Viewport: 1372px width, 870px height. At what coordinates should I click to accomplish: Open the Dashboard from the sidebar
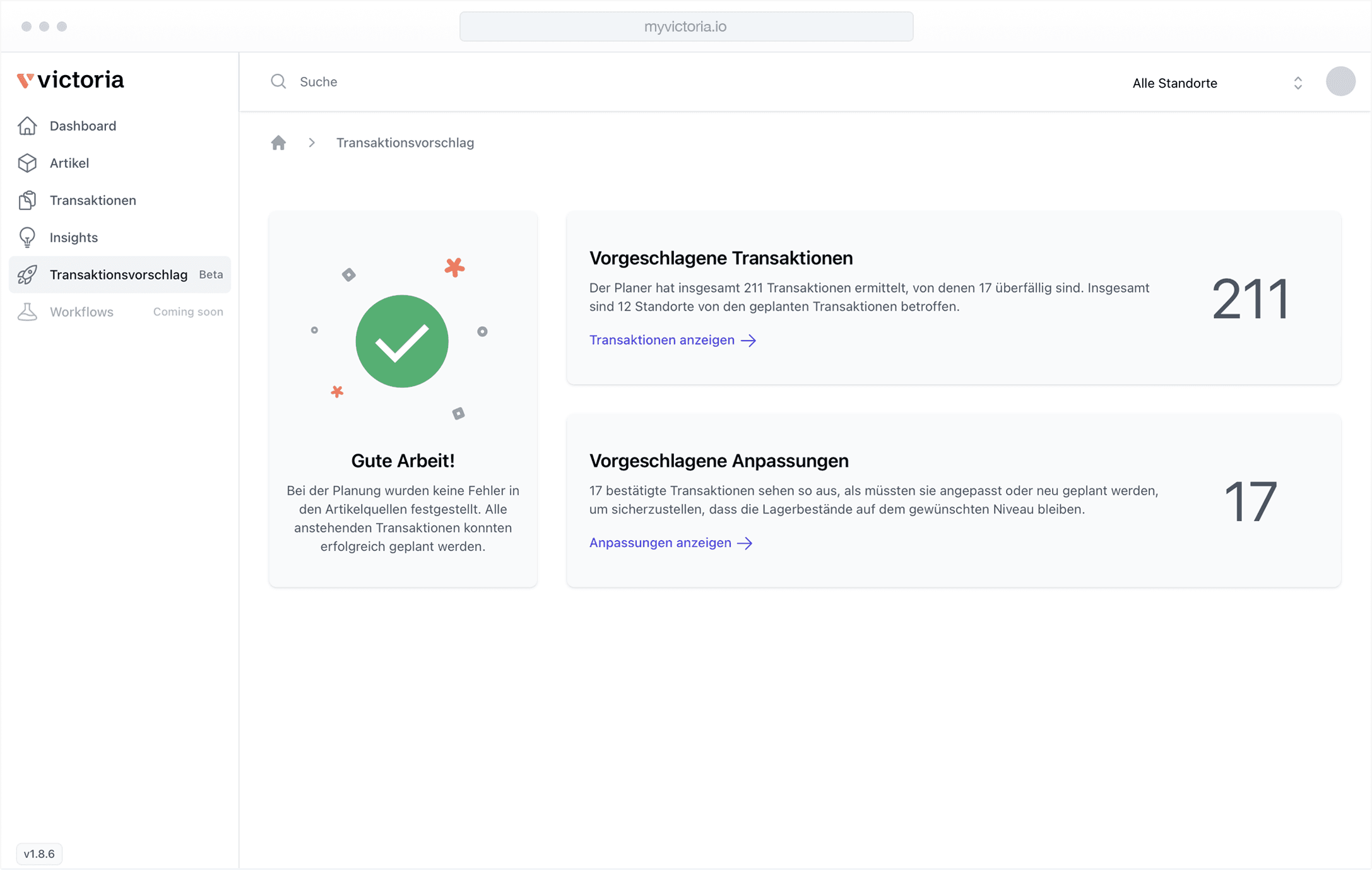[83, 126]
